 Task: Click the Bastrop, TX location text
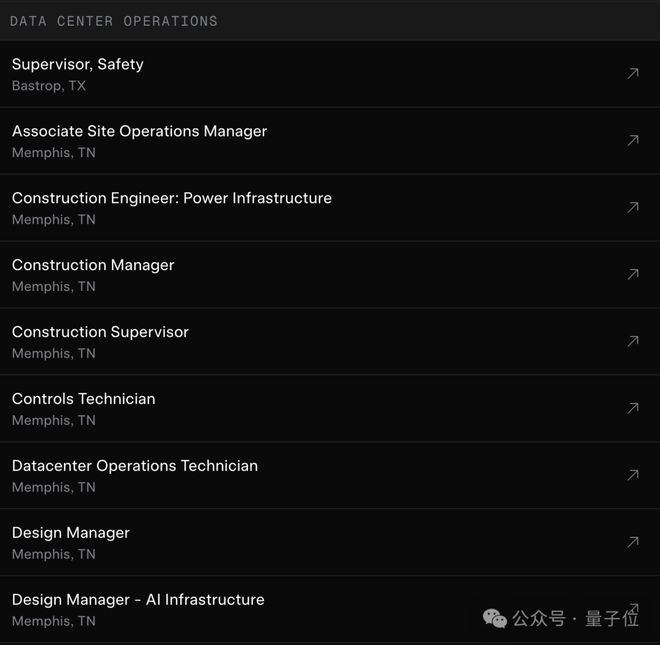click(49, 86)
